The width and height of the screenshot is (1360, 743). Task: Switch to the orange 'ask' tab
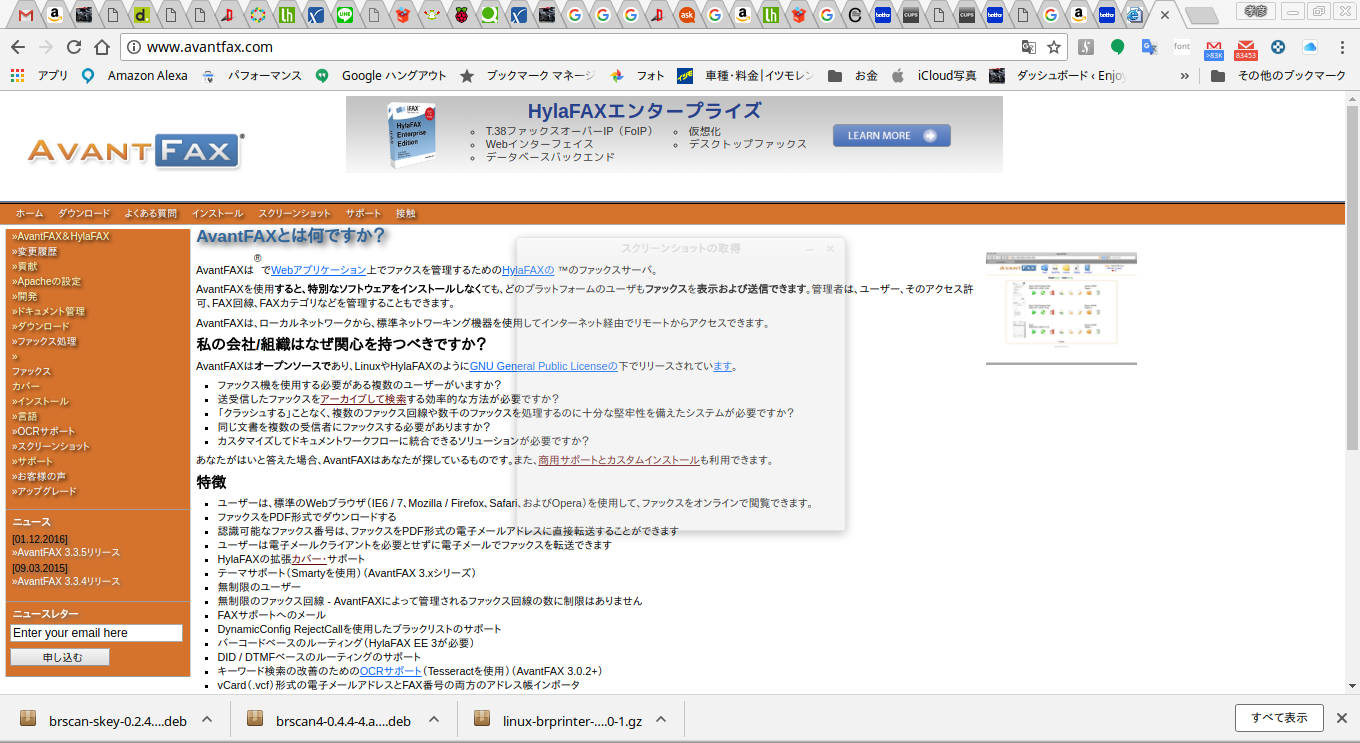tap(687, 15)
